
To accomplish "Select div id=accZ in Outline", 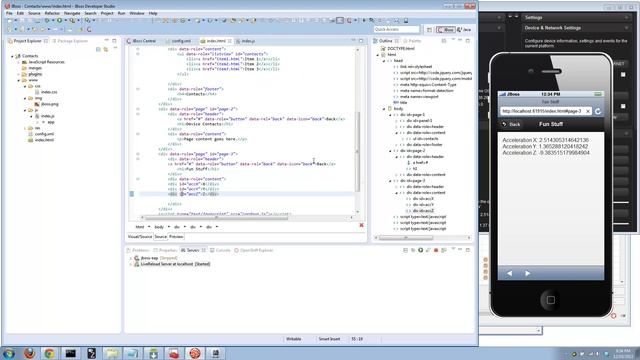I will click(423, 211).
